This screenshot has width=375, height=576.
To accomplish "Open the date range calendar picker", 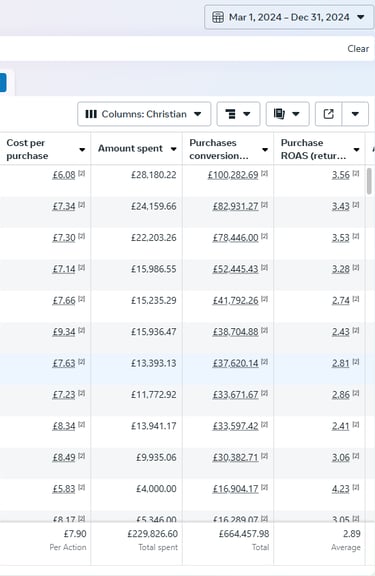I will [289, 17].
